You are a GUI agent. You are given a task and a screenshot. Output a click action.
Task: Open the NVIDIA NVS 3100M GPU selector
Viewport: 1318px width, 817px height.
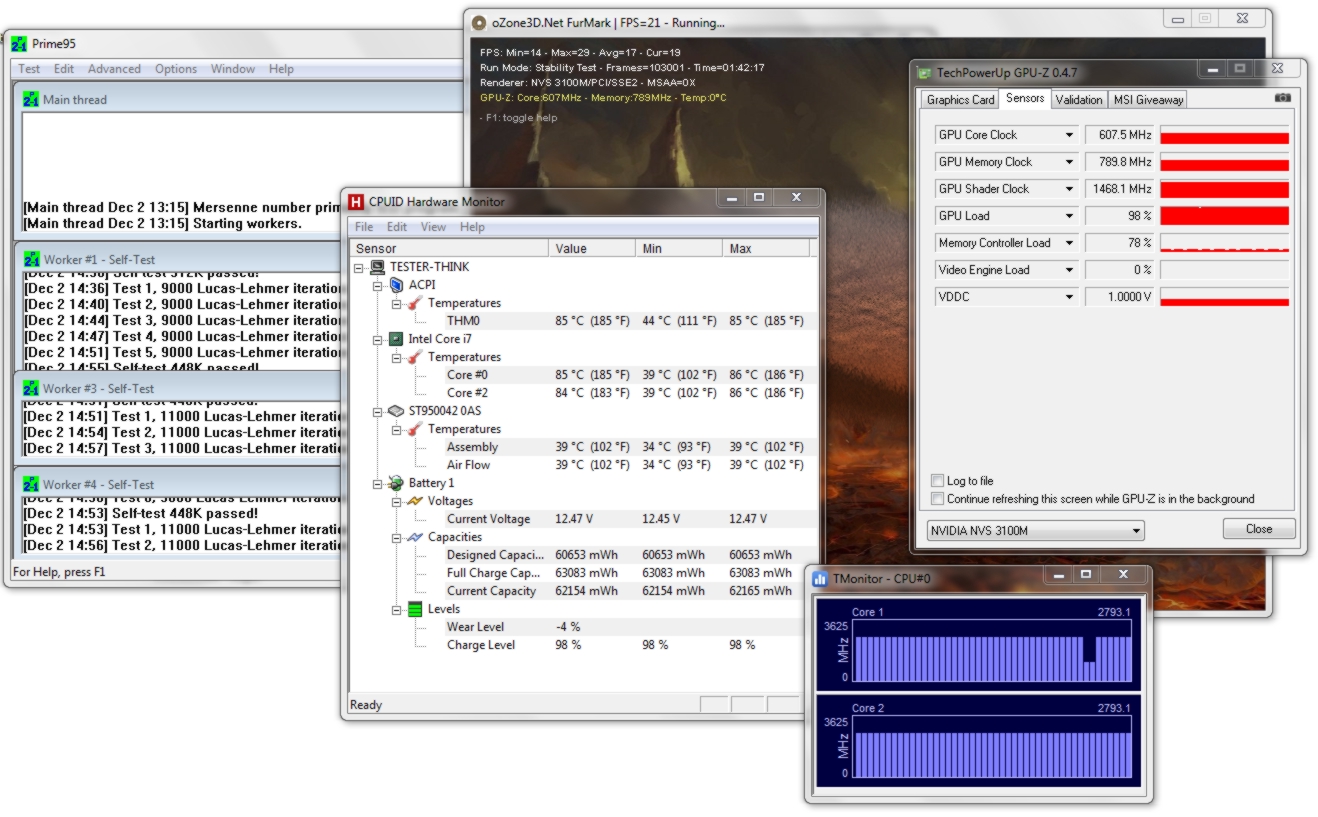click(1035, 530)
